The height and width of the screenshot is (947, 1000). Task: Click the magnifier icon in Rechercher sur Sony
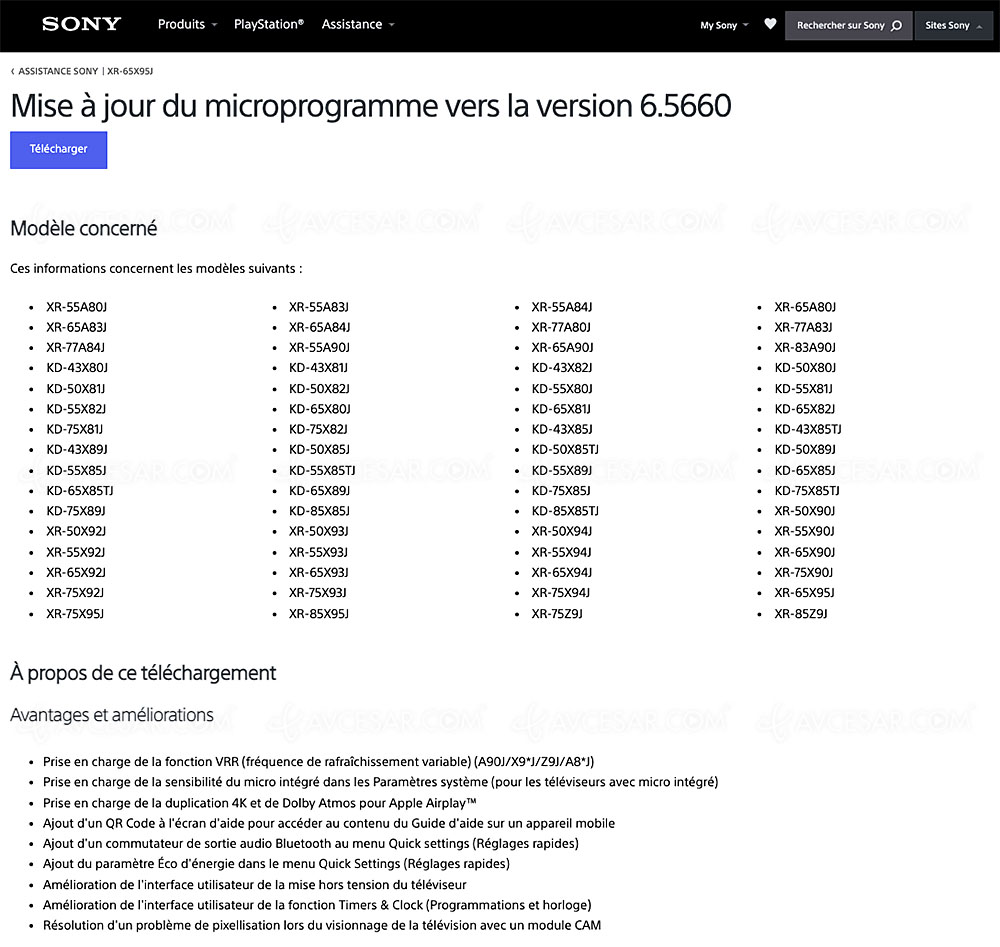point(896,26)
